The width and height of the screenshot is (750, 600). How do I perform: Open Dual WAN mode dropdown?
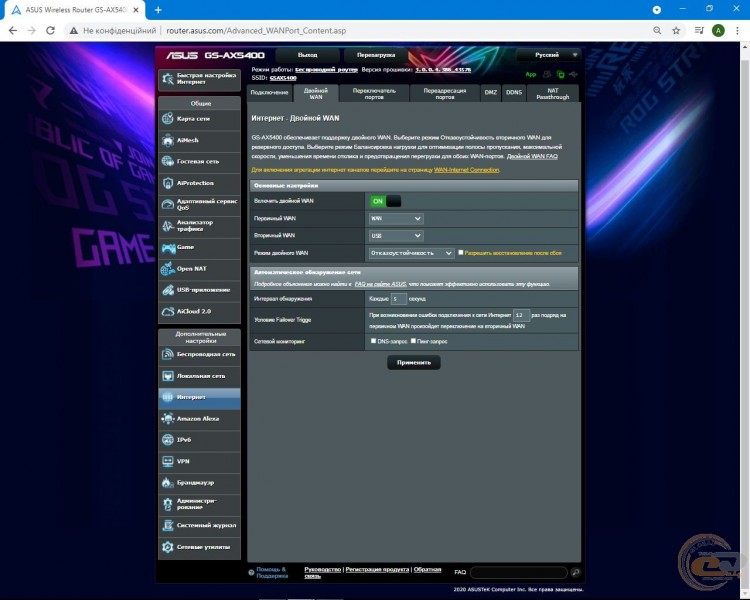coord(411,253)
